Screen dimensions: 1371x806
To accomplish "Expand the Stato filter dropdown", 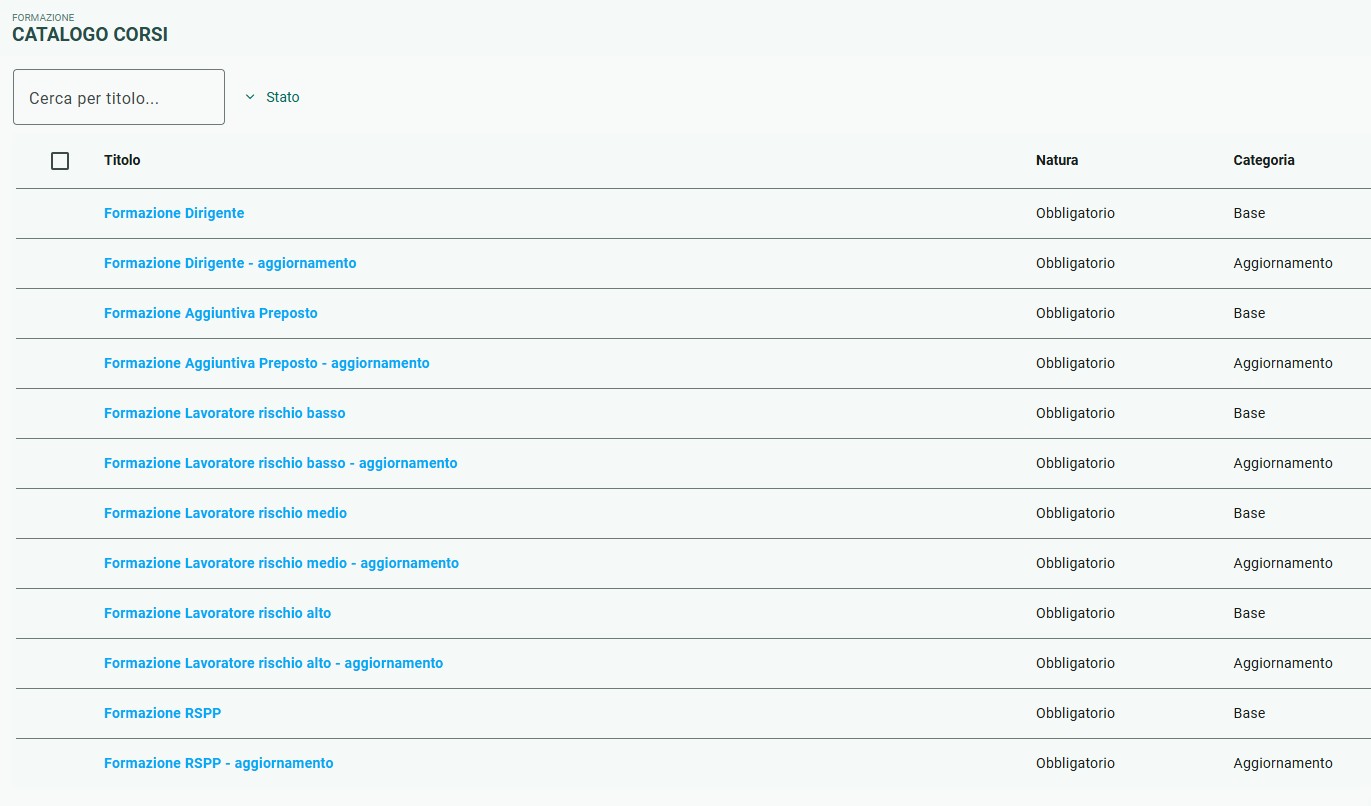I will 272,97.
